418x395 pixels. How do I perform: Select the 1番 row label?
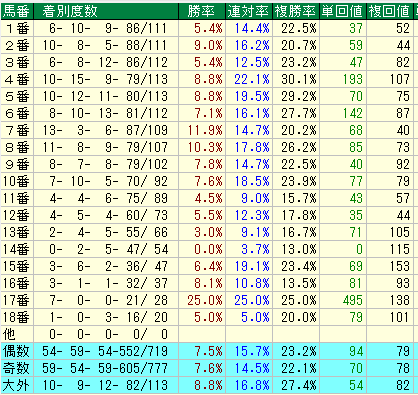(17, 28)
